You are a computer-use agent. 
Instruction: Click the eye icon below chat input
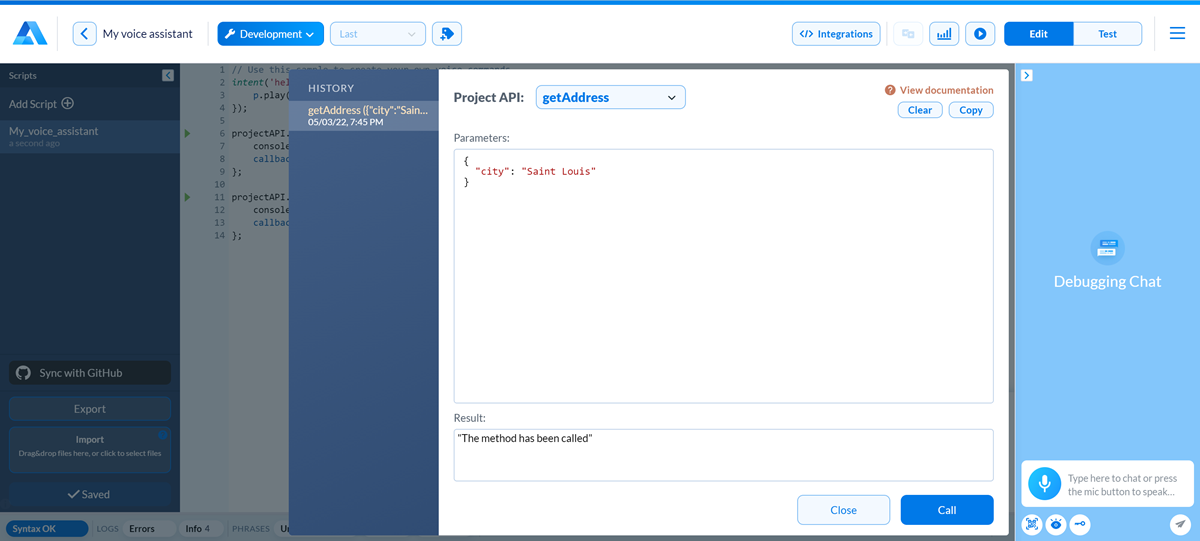click(x=1056, y=524)
